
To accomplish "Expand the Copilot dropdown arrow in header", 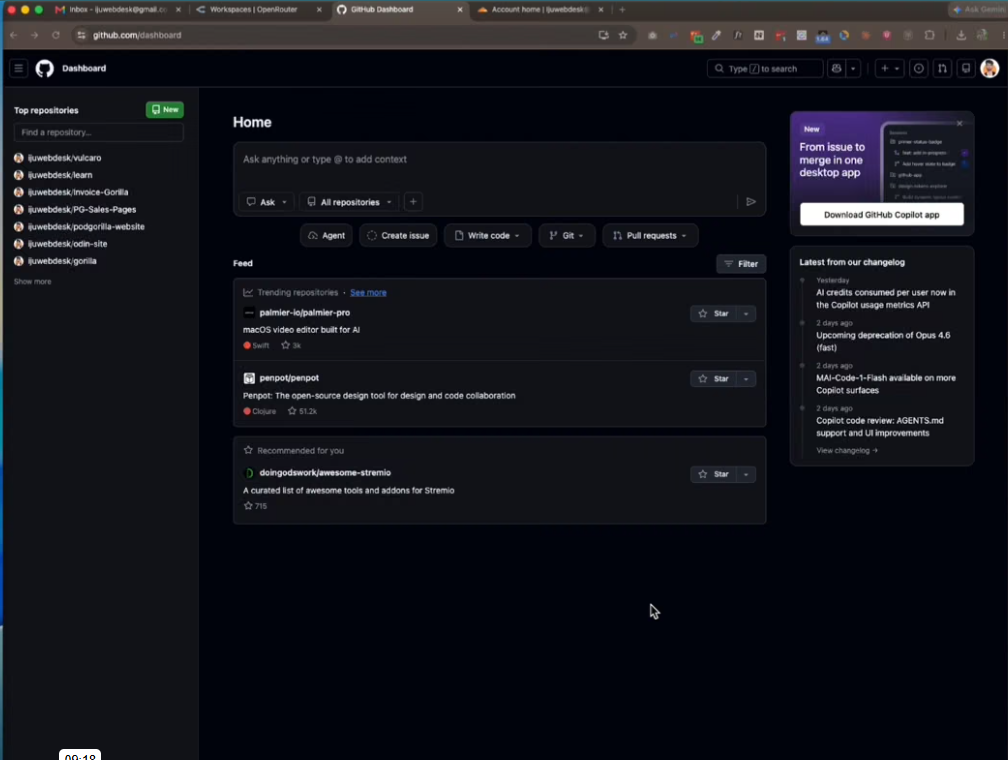I will (853, 68).
